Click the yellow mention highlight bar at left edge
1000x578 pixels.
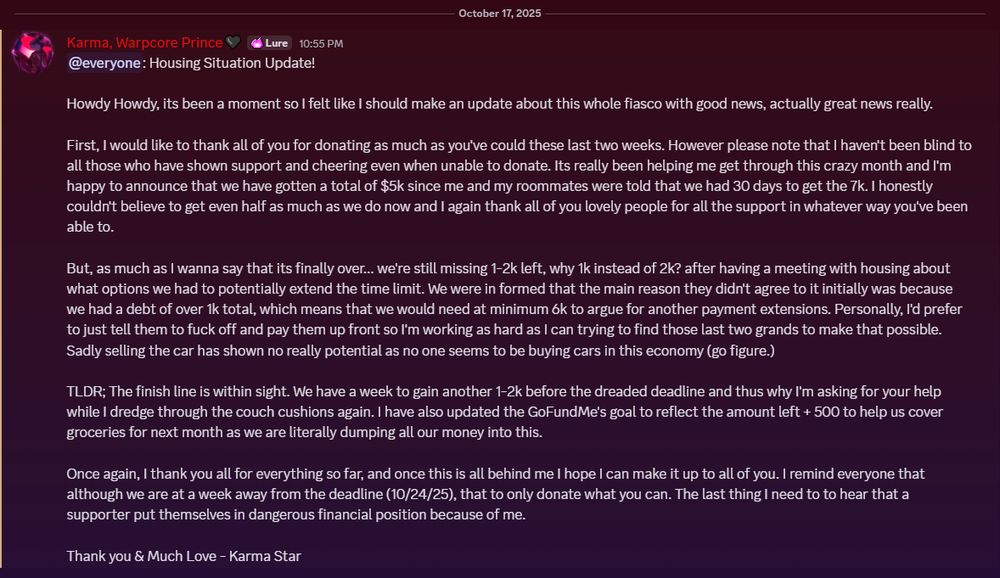click(1, 299)
